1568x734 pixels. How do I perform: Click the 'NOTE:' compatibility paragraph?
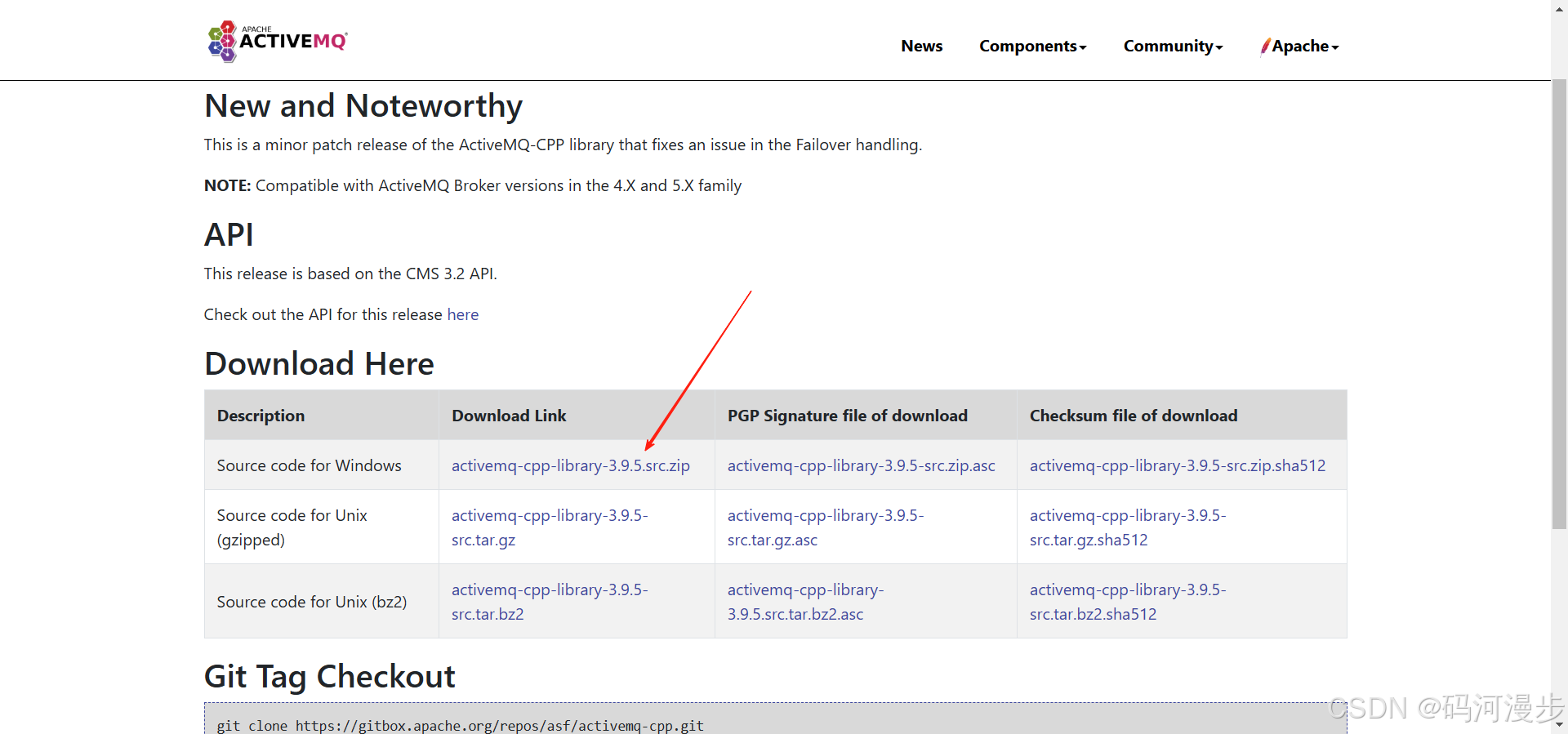coord(473,185)
